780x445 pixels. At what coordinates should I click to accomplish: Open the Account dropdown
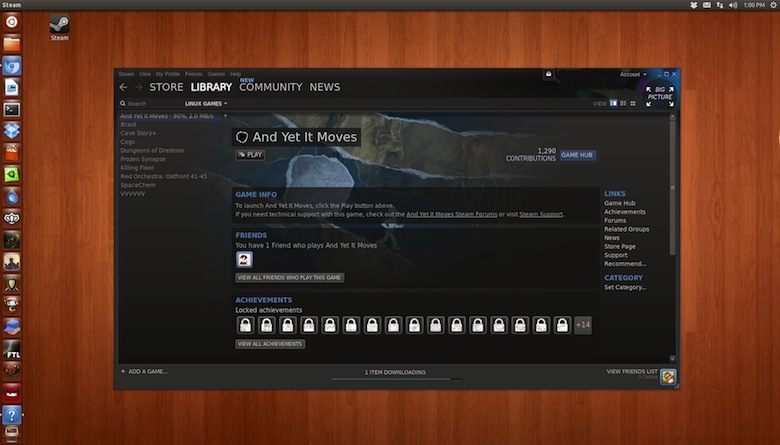633,74
